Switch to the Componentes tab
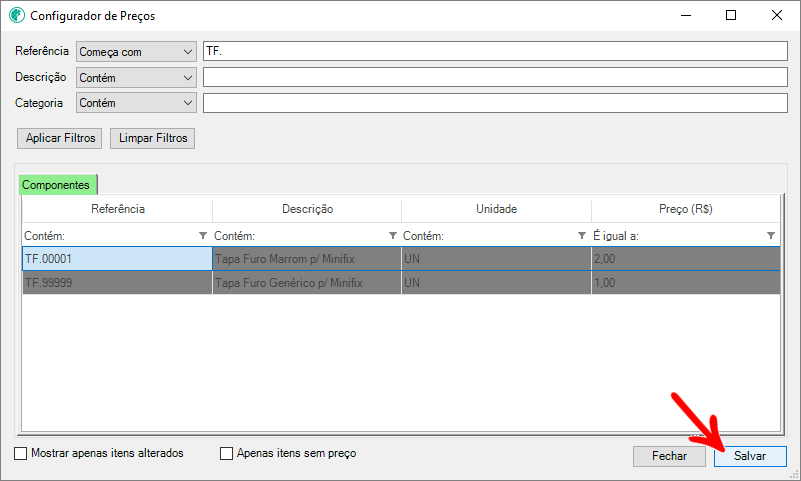 click(x=57, y=184)
